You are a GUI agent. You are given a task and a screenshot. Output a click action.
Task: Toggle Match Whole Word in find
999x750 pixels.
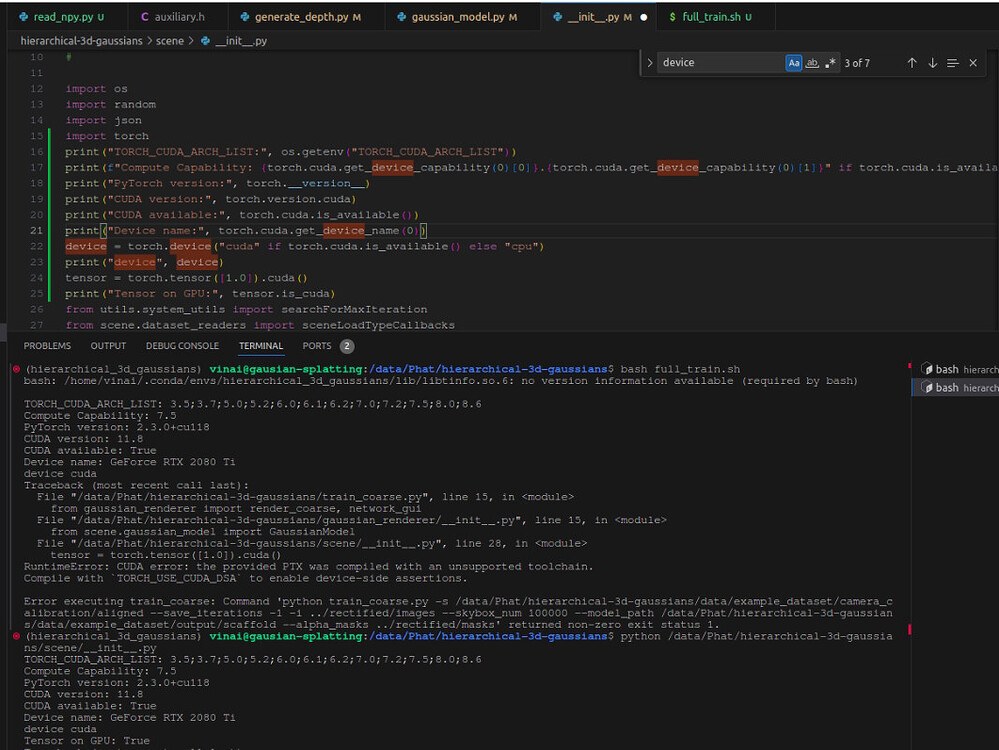tap(812, 63)
